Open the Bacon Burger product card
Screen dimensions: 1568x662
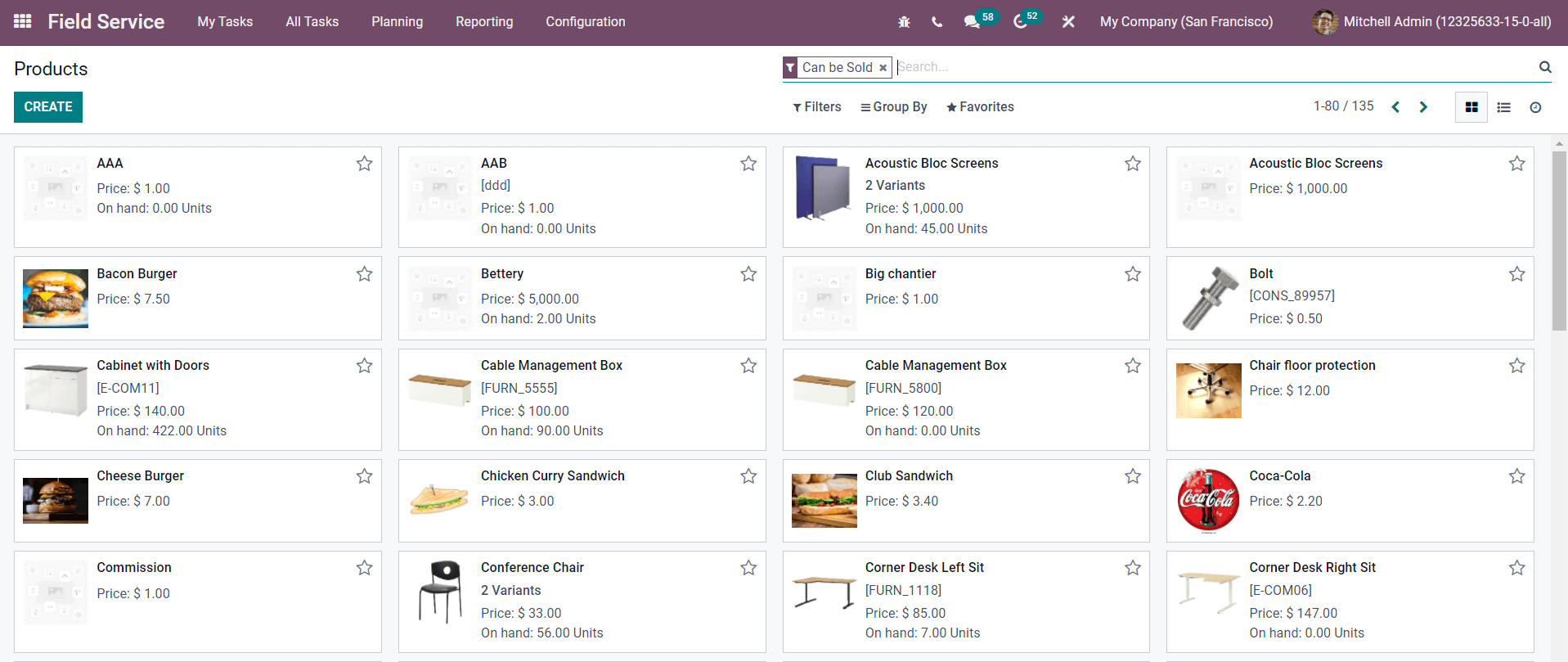(198, 298)
